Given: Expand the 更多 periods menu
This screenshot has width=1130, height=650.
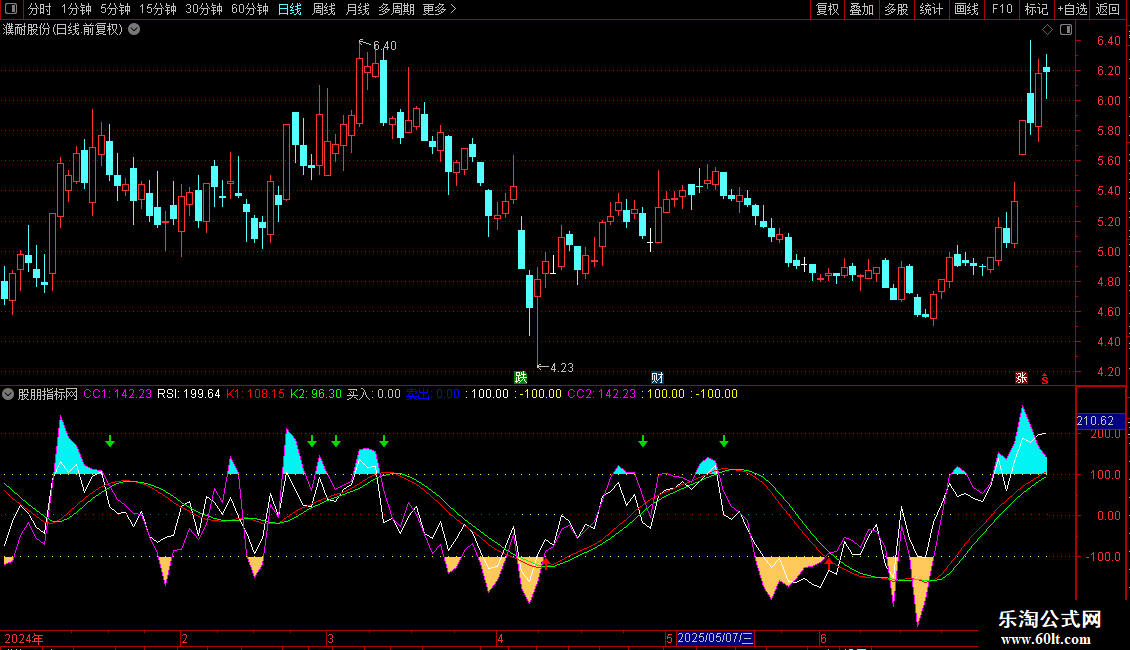Looking at the screenshot, I should pos(439,9).
